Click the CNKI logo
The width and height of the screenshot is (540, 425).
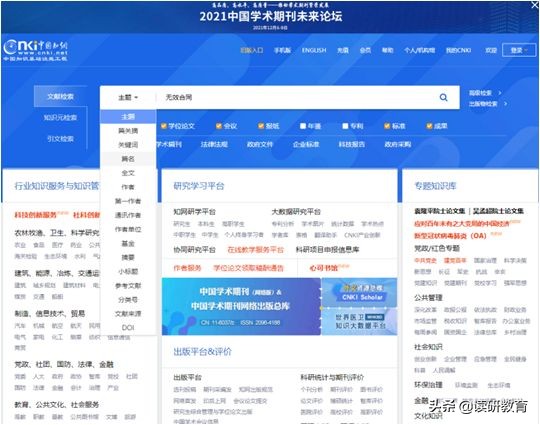[x=35, y=50]
